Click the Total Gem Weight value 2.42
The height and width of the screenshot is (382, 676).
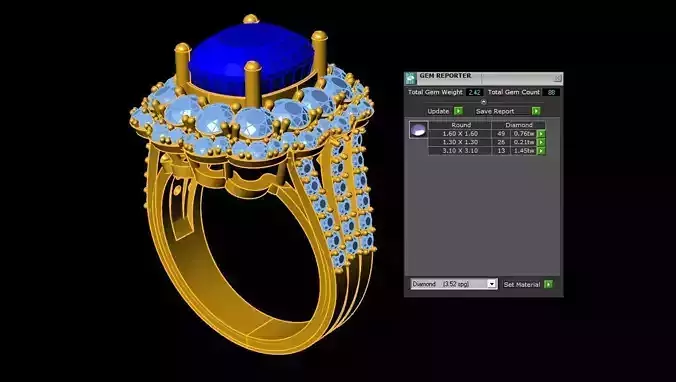(474, 92)
